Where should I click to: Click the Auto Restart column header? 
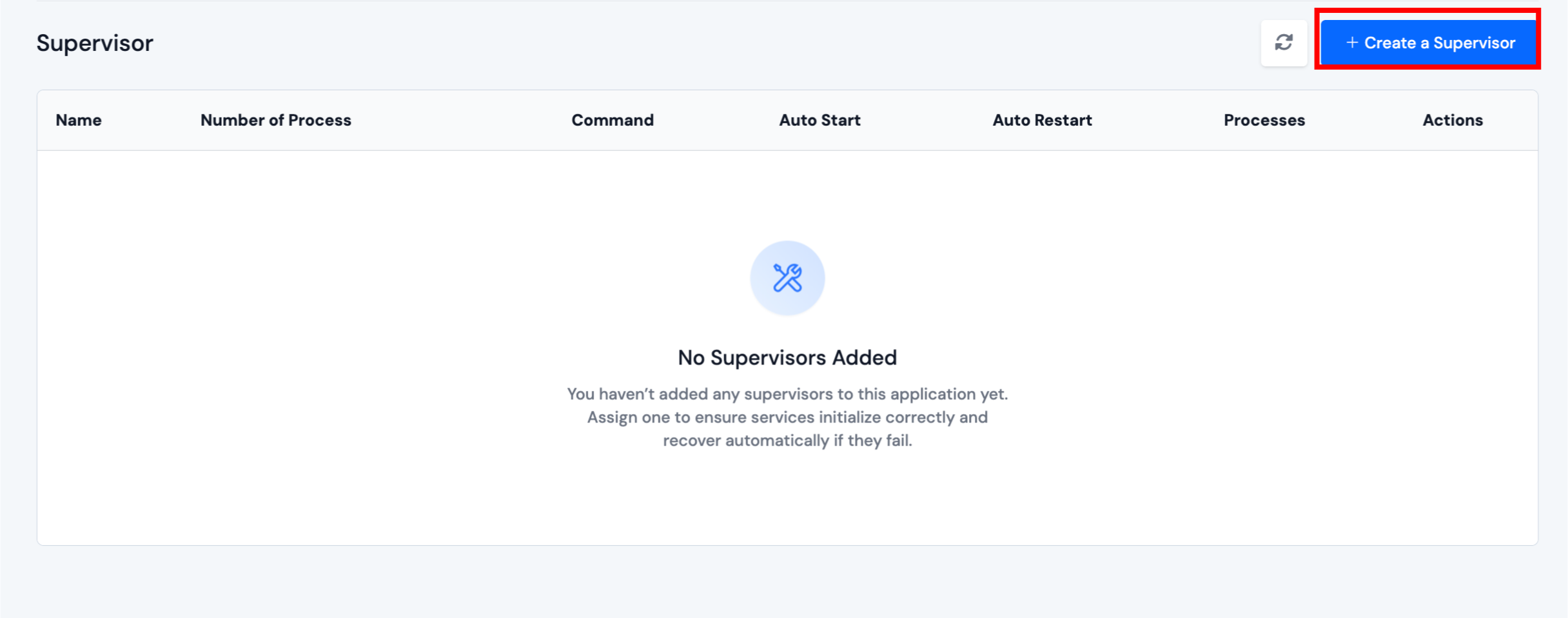[x=1042, y=120]
